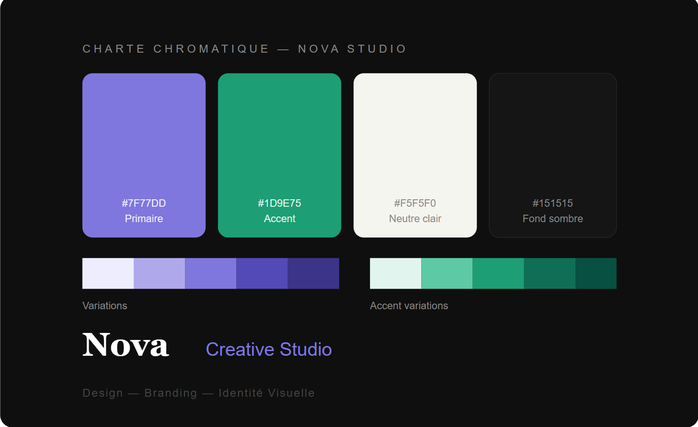
Task: Pick the darkest green accent variation swatch
Action: point(596,273)
